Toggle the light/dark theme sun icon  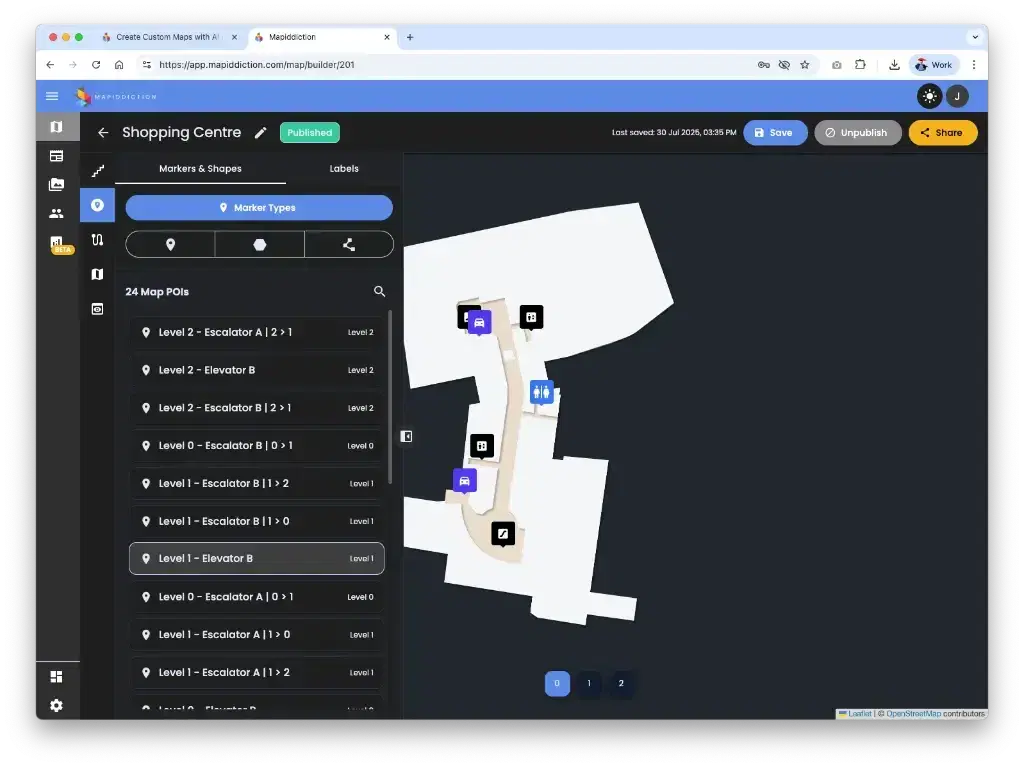[x=929, y=96]
